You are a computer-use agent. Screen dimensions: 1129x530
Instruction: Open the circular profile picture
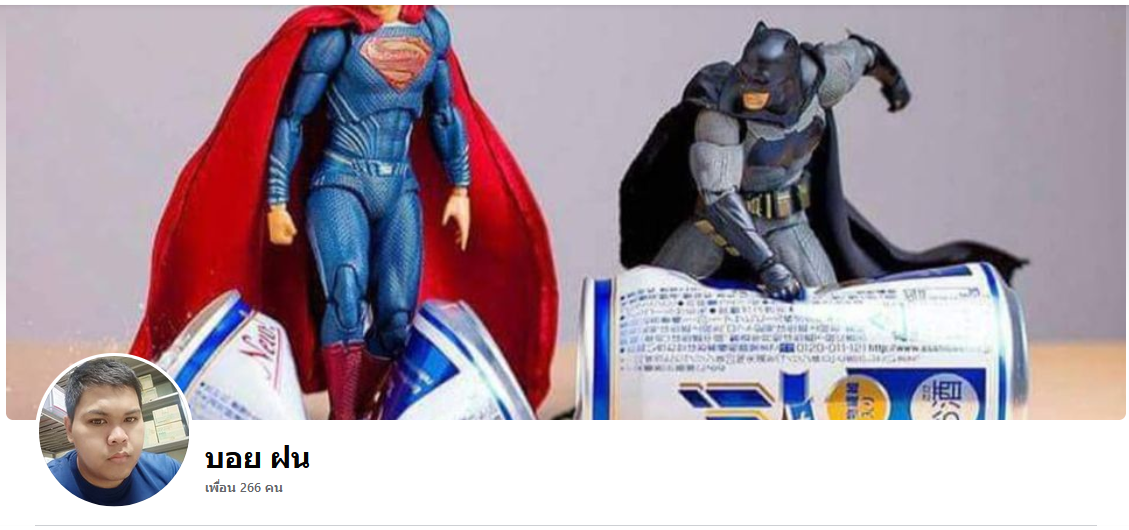pyautogui.click(x=114, y=430)
